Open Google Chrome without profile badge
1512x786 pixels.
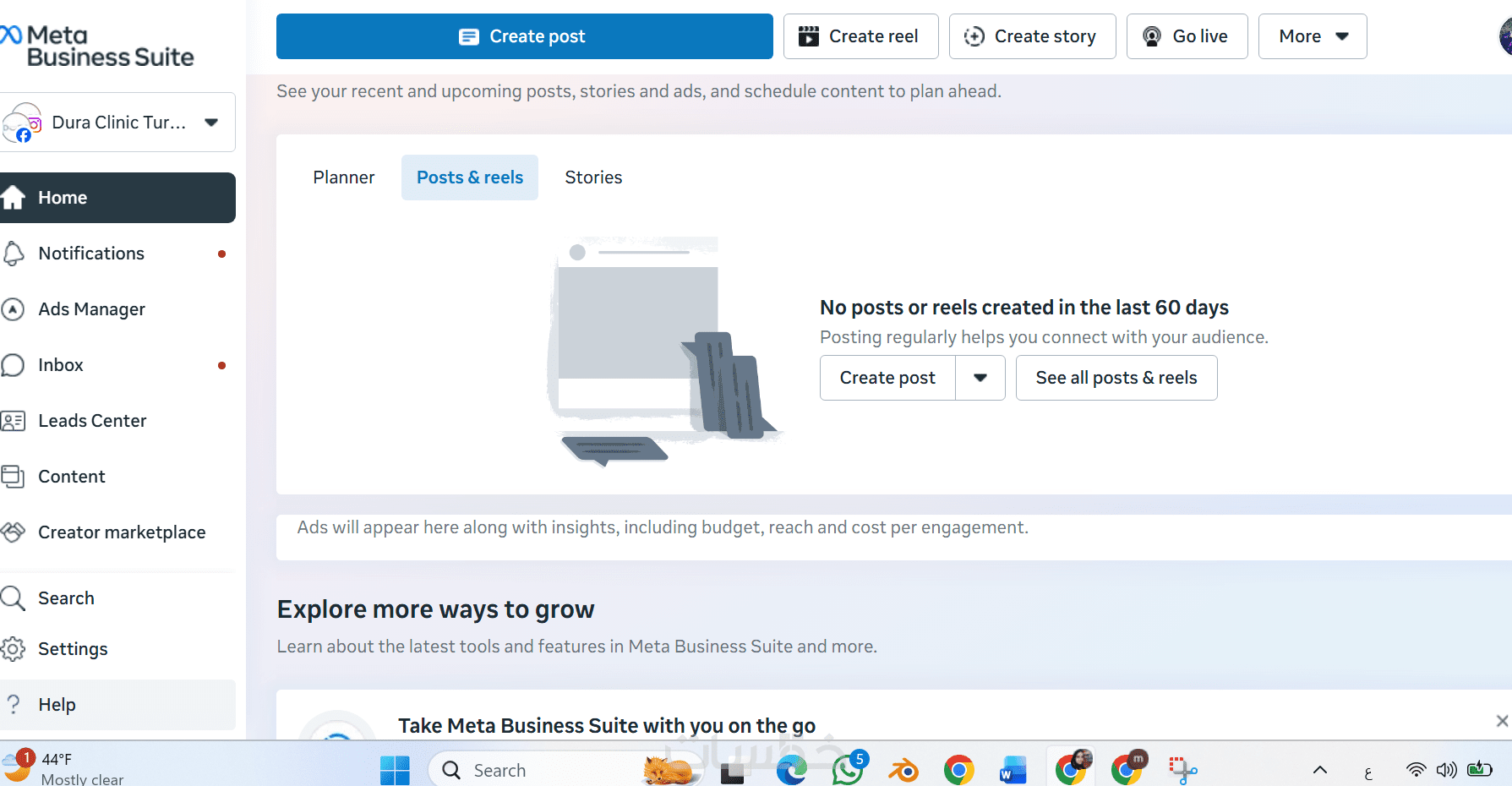click(x=958, y=770)
